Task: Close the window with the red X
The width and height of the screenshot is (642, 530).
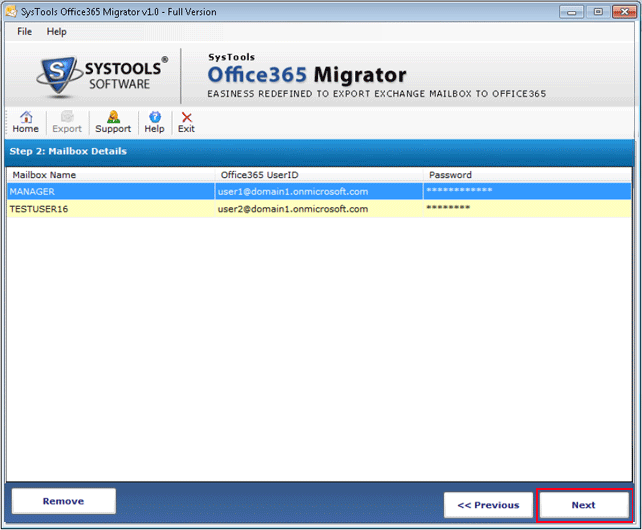Action: pos(624,12)
